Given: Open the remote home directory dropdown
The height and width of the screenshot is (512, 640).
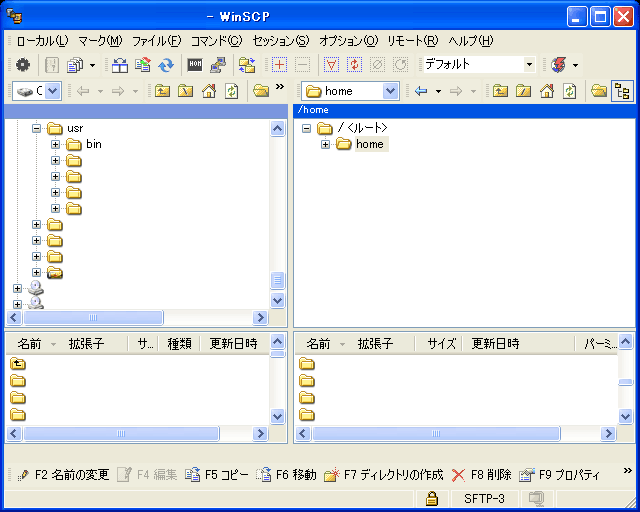Looking at the screenshot, I should point(391,91).
